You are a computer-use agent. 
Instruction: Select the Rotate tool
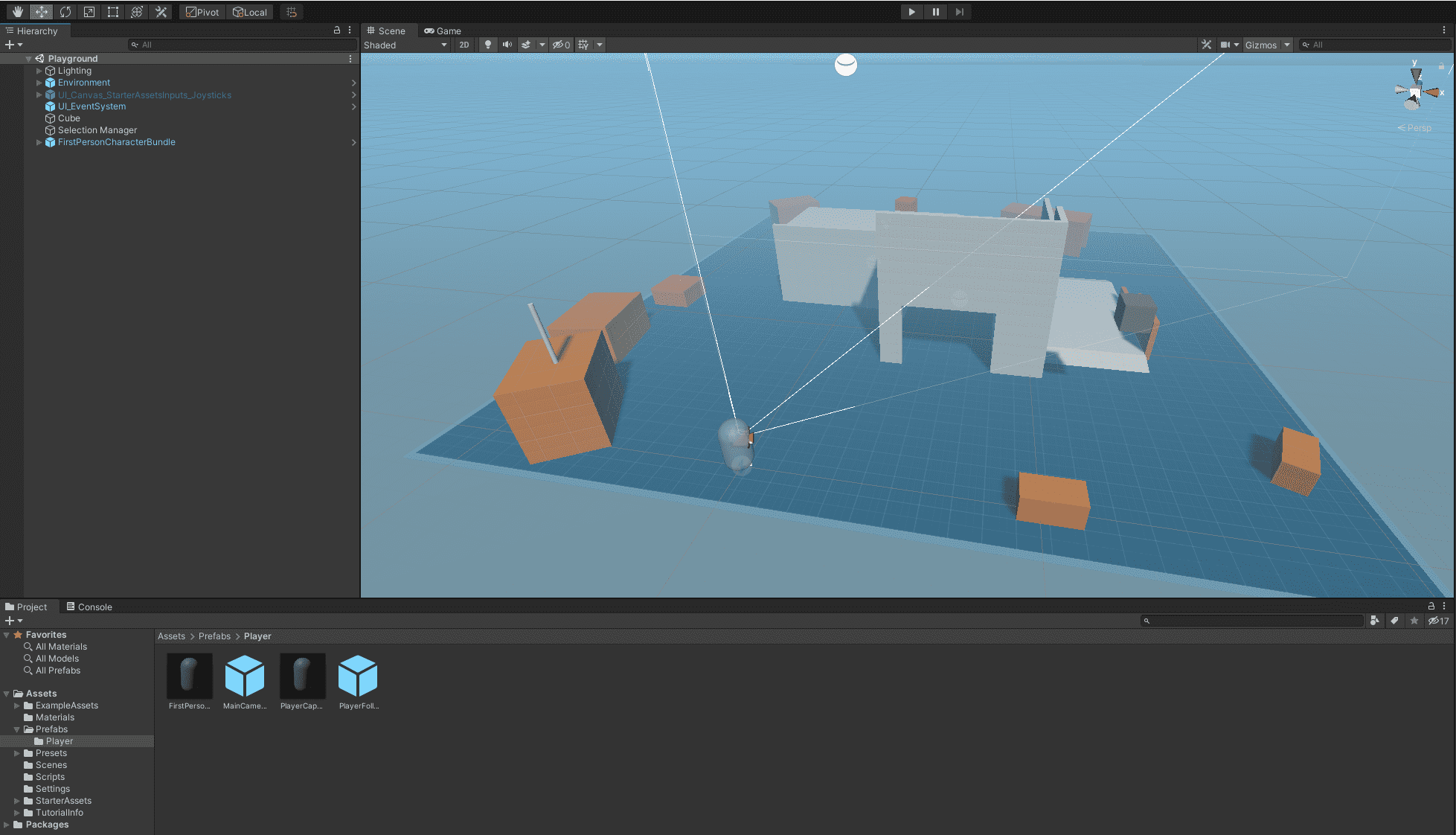(x=65, y=12)
